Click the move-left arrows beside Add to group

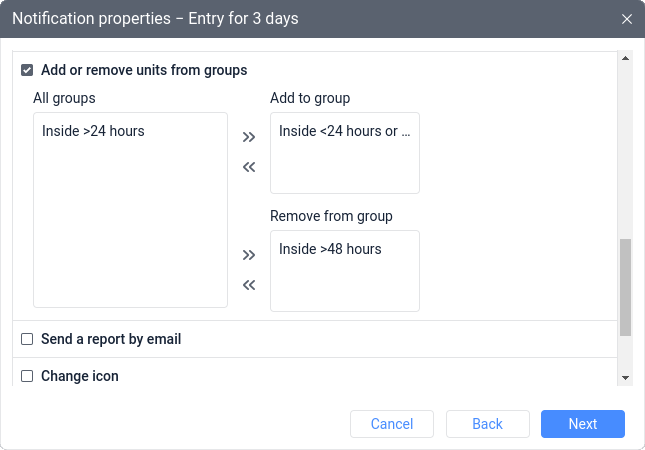[249, 167]
